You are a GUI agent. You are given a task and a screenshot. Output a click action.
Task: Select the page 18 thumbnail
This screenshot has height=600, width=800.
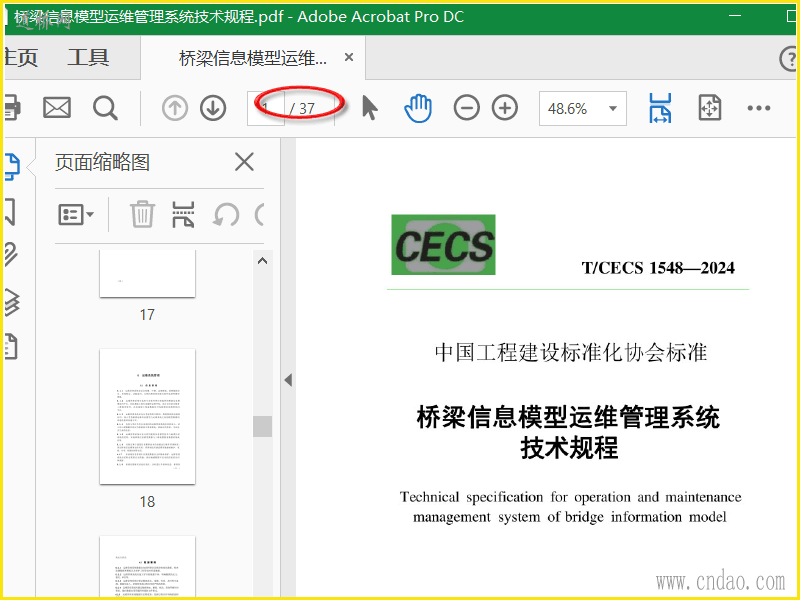[x=147, y=416]
